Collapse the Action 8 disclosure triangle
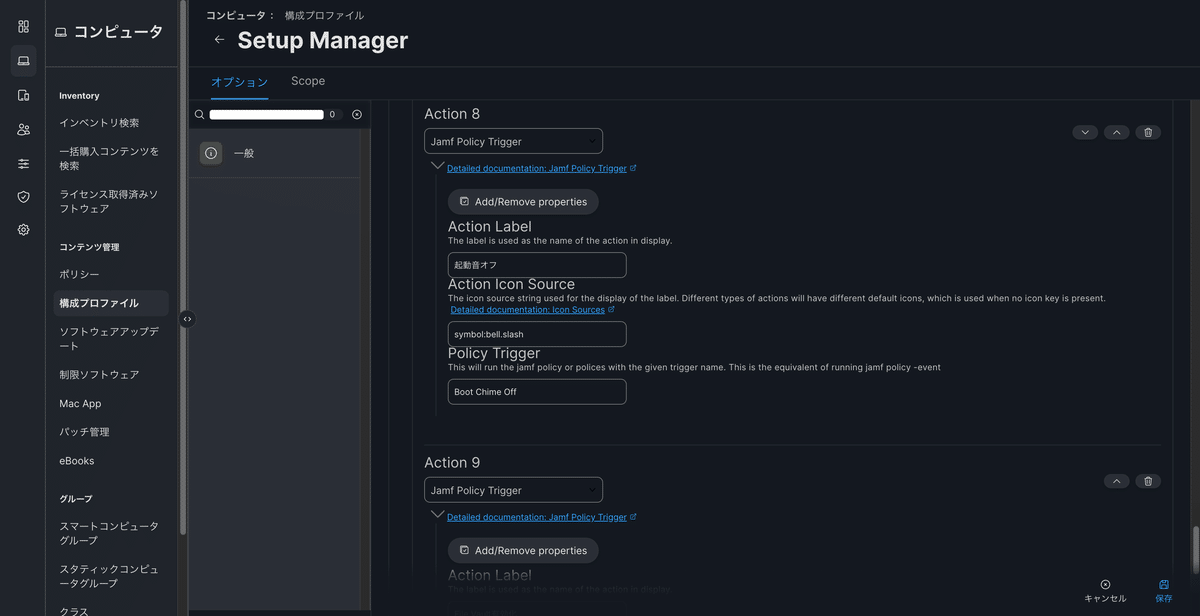This screenshot has height=616, width=1200. pos(437,164)
